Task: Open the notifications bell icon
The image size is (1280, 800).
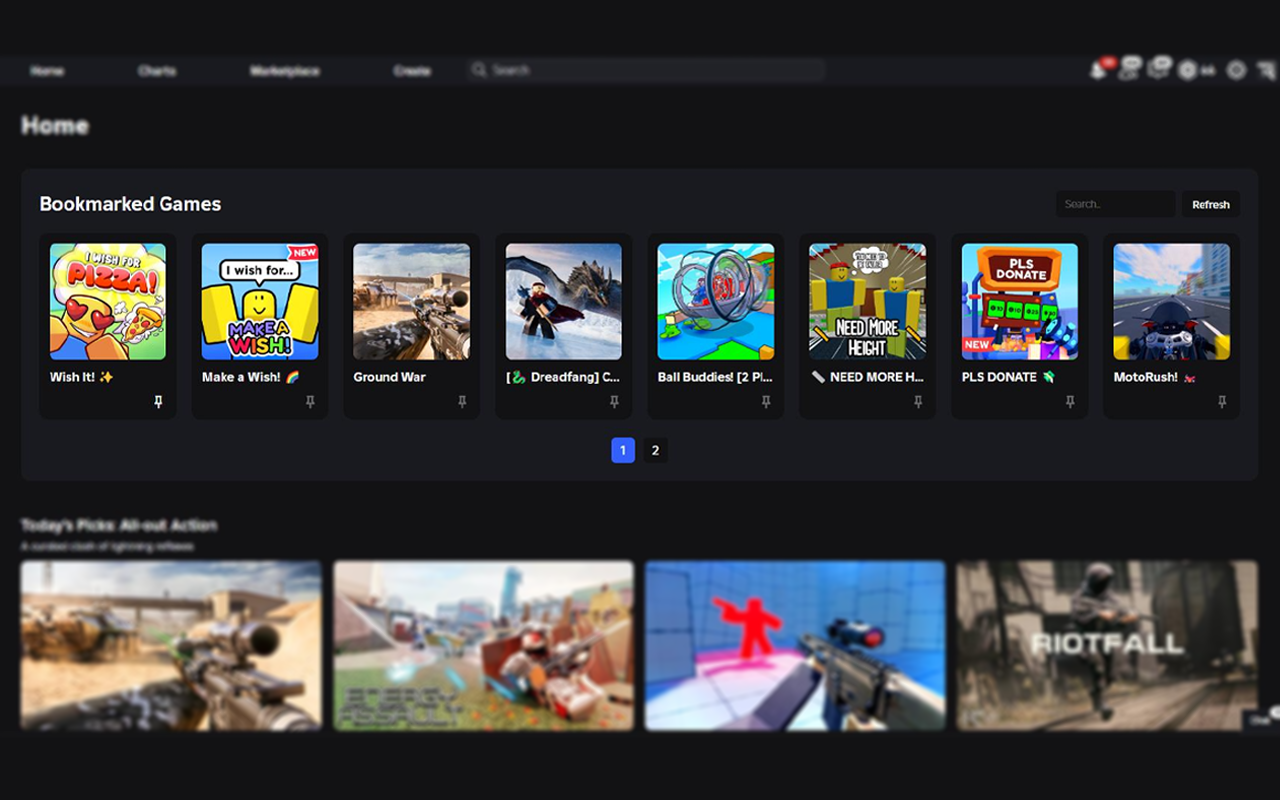Action: pyautogui.click(x=1098, y=70)
